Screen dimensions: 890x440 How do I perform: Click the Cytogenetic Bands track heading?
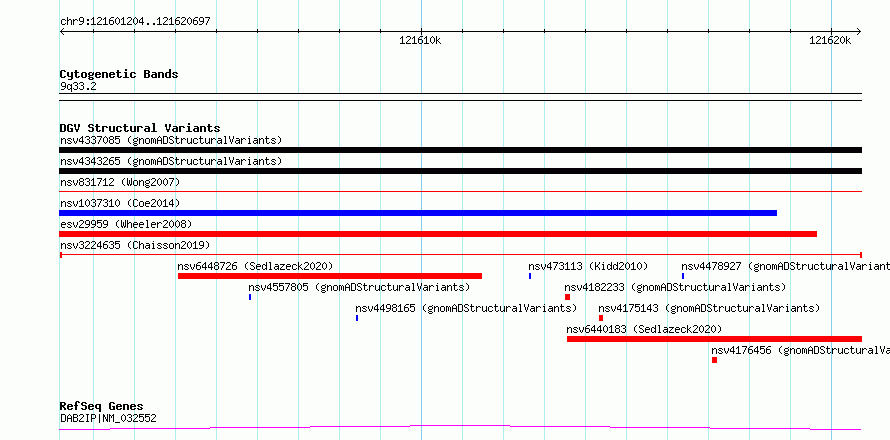coord(119,74)
